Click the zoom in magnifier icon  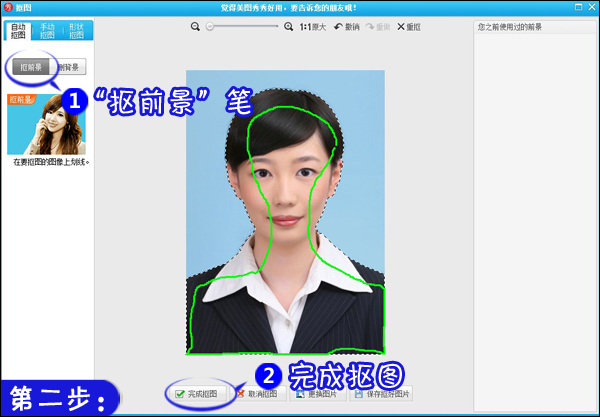[x=289, y=27]
